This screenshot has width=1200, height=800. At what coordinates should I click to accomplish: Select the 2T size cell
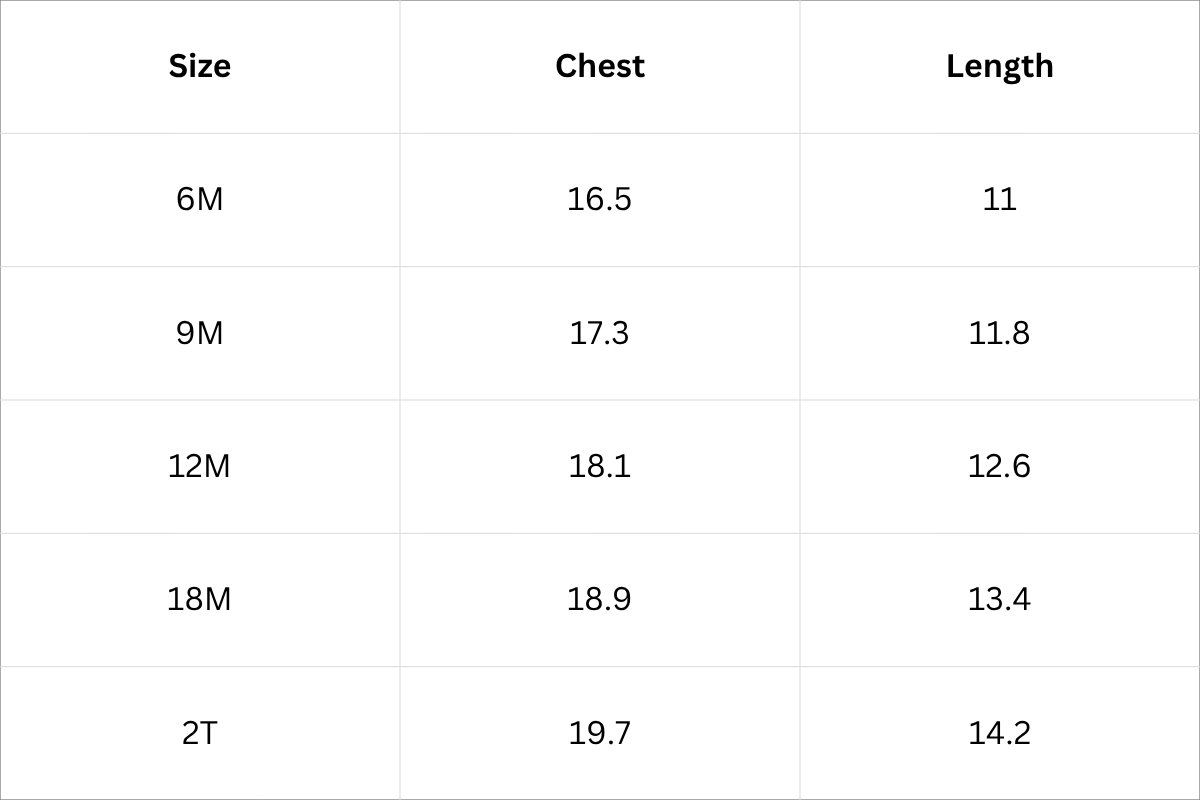pos(200,733)
